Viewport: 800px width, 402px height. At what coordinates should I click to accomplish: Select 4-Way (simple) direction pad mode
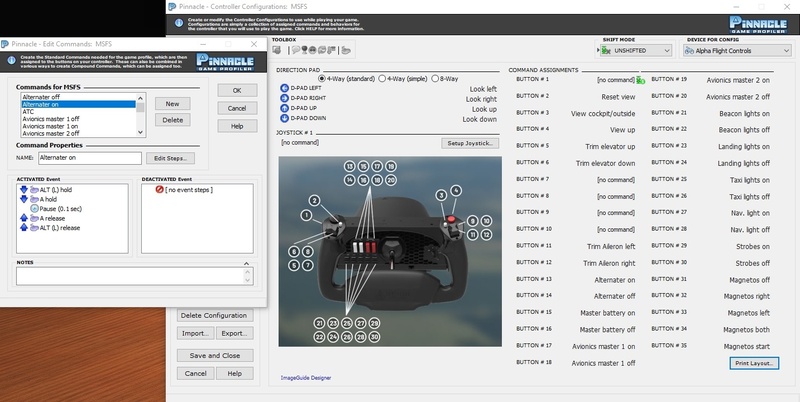click(x=382, y=79)
